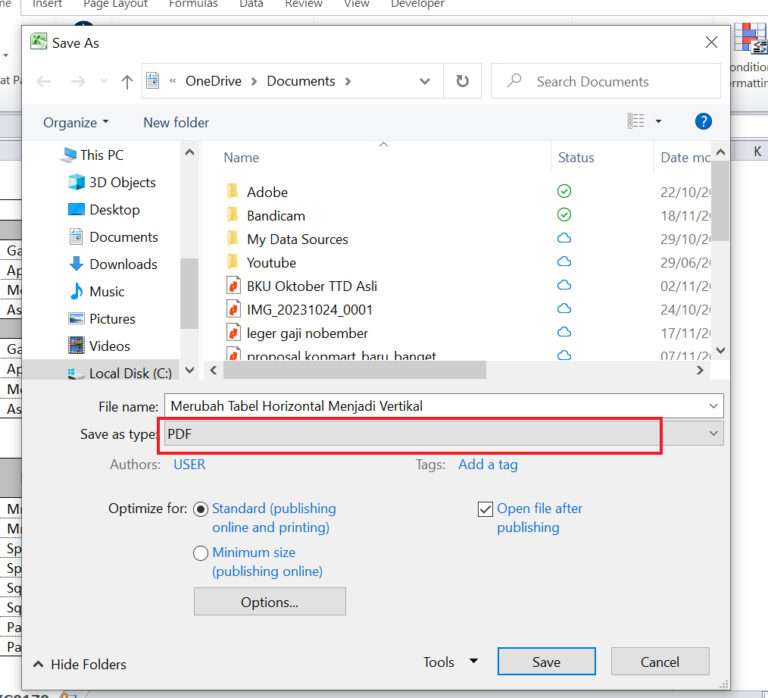Click the Save button
Viewport: 768px width, 698px height.
546,661
